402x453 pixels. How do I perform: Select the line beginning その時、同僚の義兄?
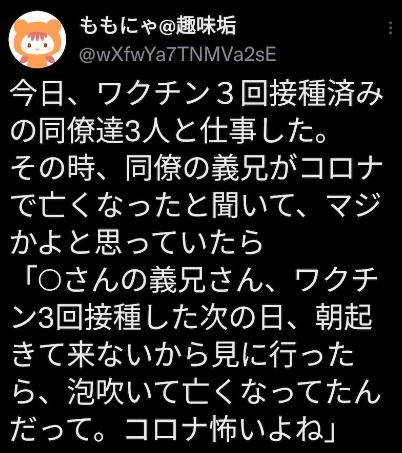coord(197,169)
